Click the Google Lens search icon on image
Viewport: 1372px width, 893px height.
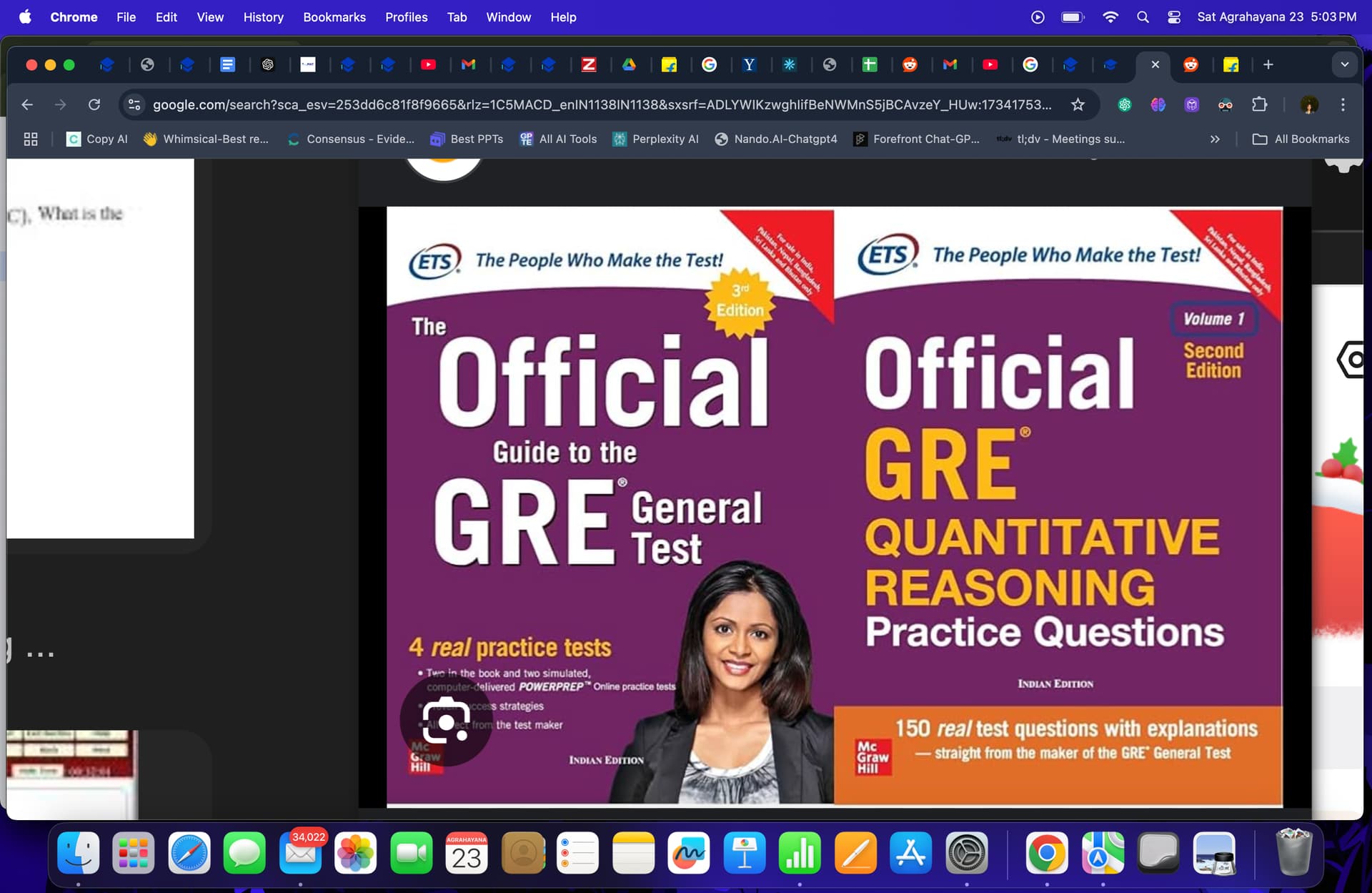tap(446, 721)
